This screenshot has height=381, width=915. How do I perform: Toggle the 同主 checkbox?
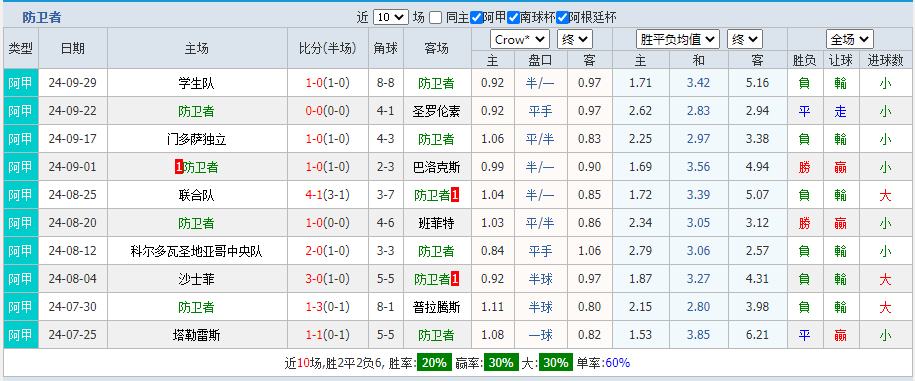pos(435,18)
